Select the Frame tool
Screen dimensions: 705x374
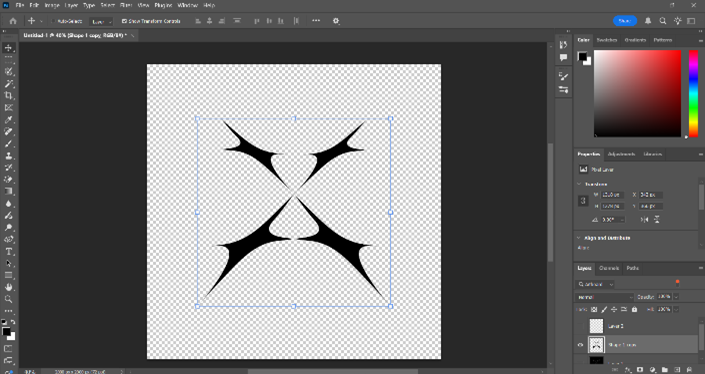pos(9,107)
